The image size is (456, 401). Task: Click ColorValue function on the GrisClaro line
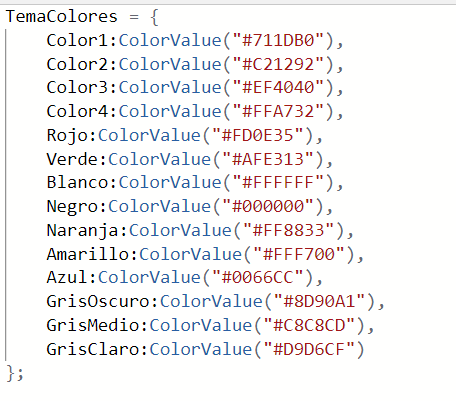click(201, 350)
